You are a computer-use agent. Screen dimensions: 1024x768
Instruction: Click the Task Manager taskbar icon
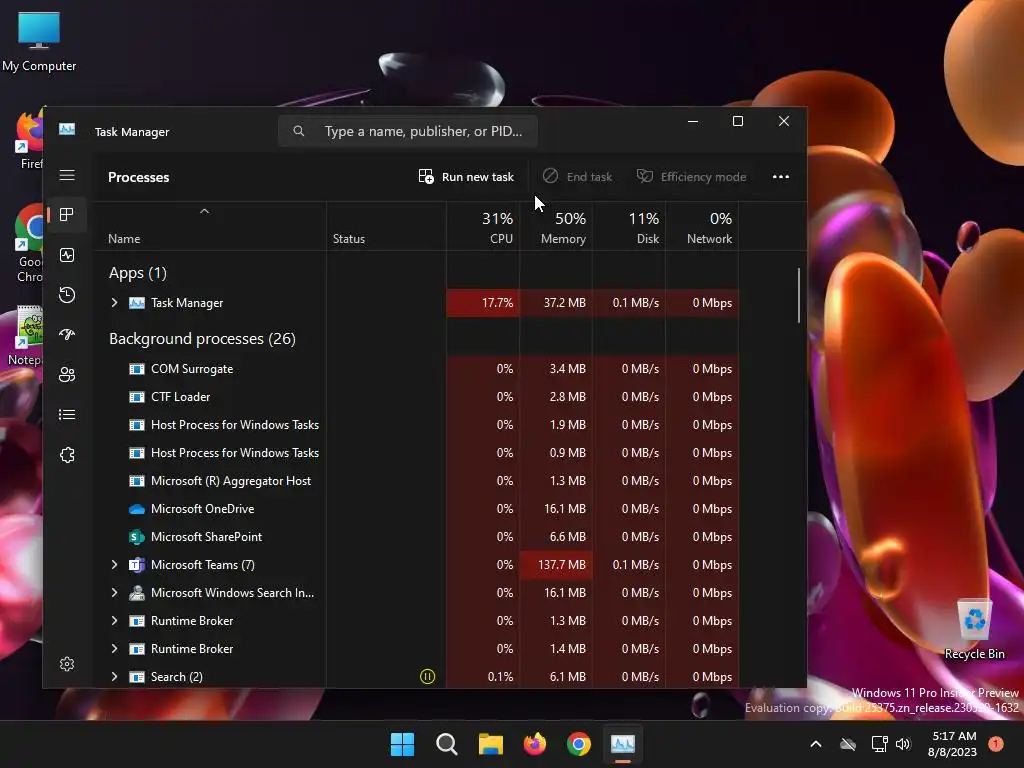622,744
